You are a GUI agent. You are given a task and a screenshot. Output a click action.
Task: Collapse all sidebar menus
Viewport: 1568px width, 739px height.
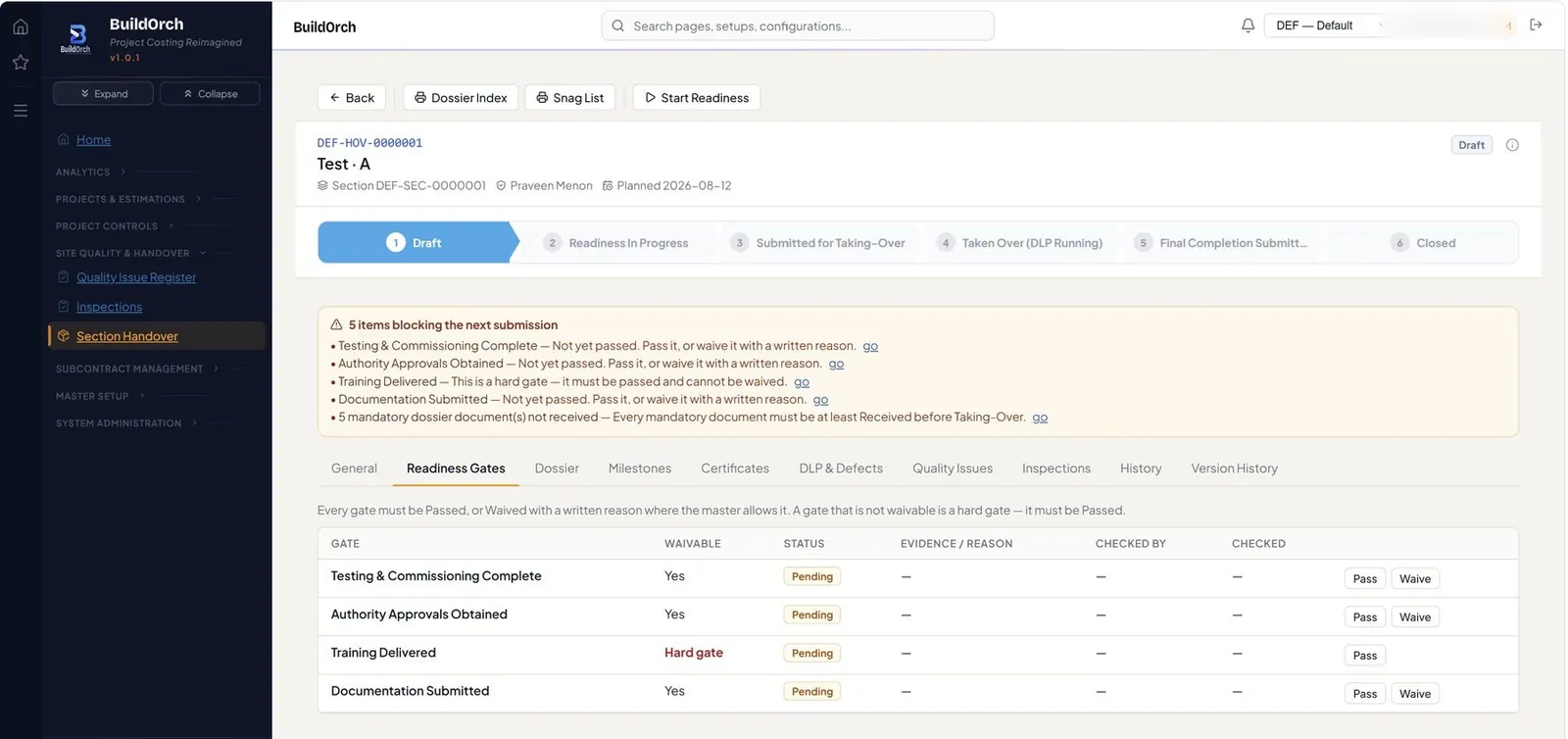210,94
